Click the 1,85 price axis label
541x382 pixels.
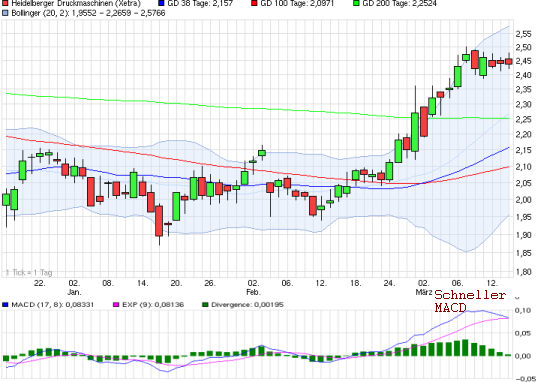pos(524,253)
